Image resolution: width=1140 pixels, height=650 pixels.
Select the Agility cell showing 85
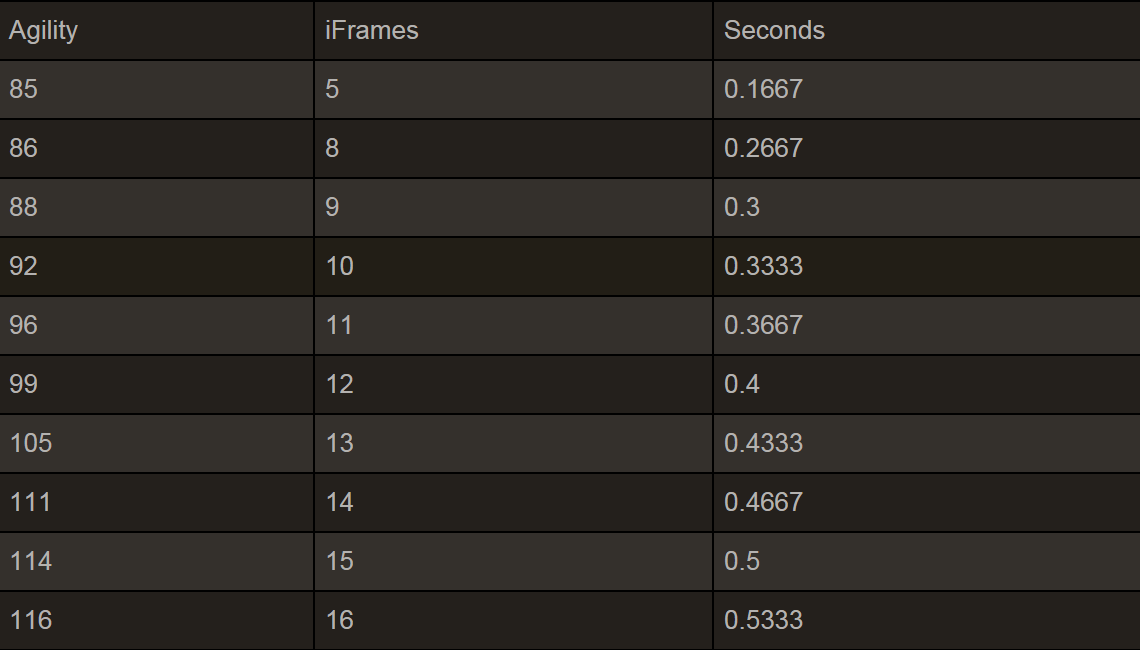(x=24, y=90)
